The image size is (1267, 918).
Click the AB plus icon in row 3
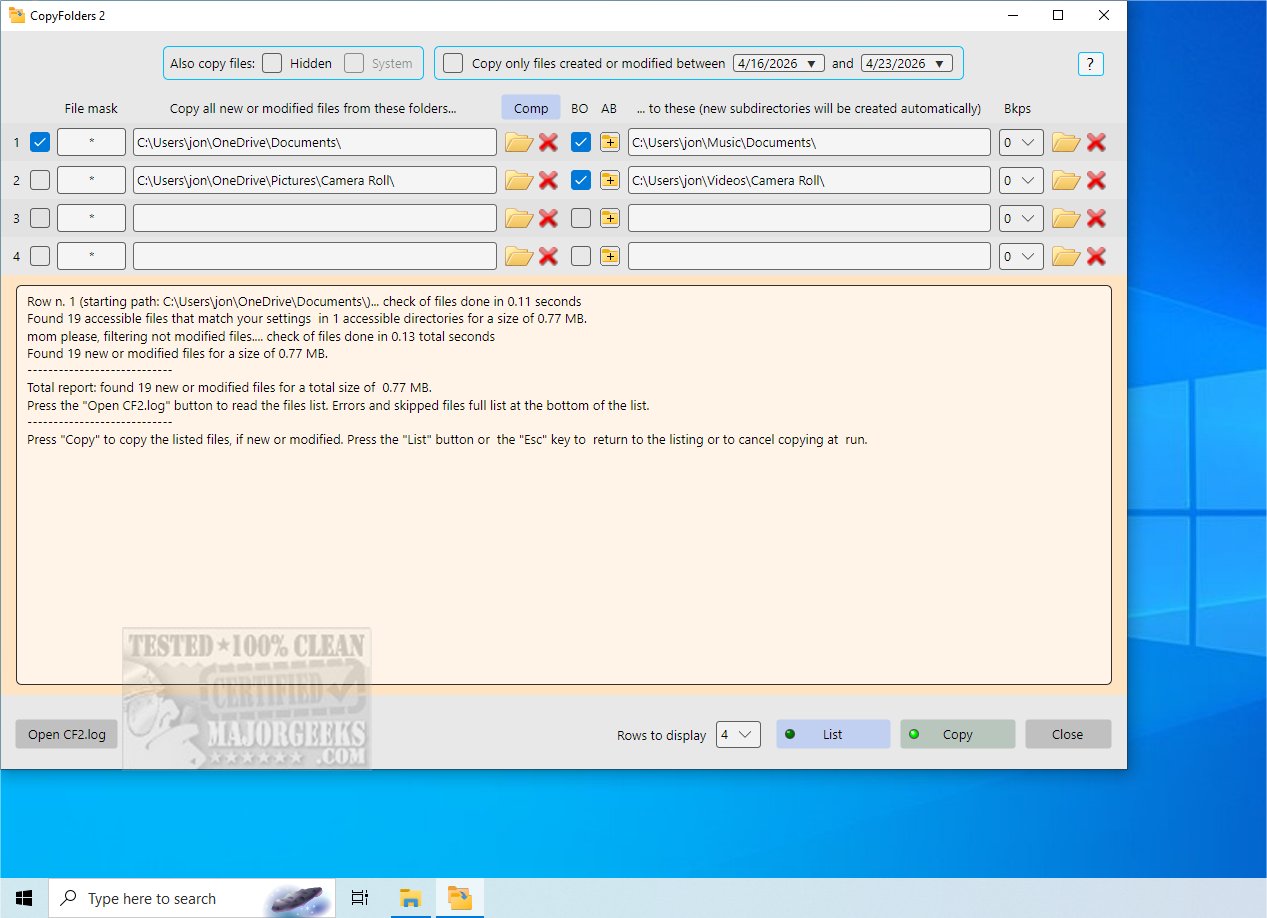click(x=610, y=218)
